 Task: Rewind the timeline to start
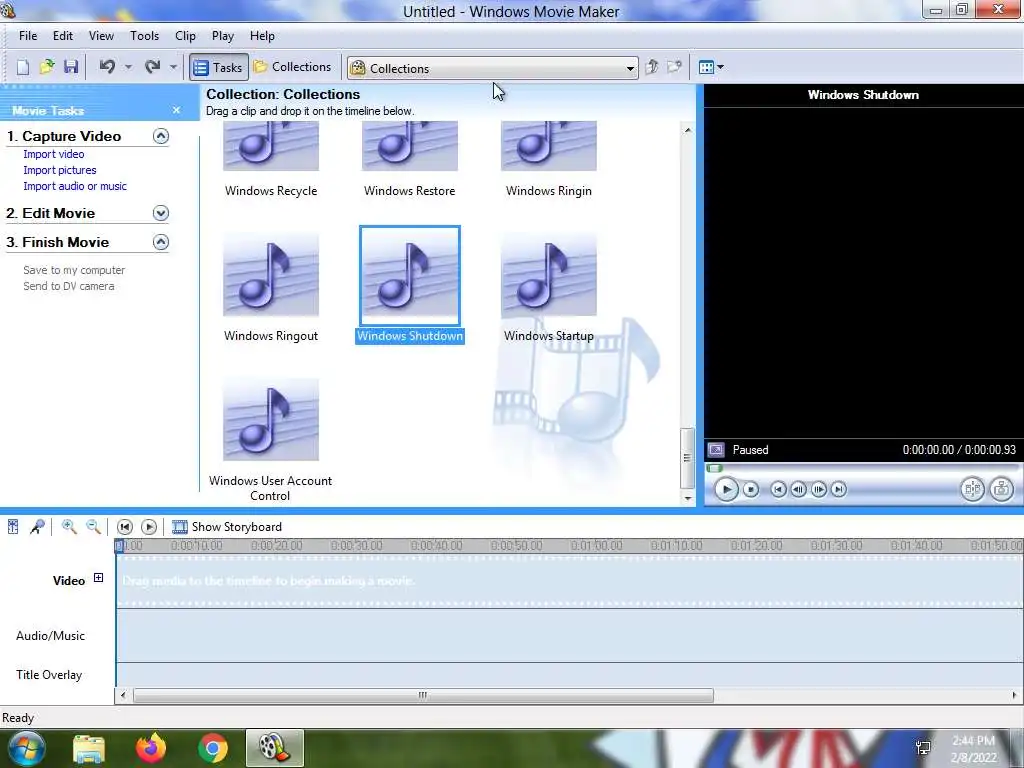(x=125, y=526)
